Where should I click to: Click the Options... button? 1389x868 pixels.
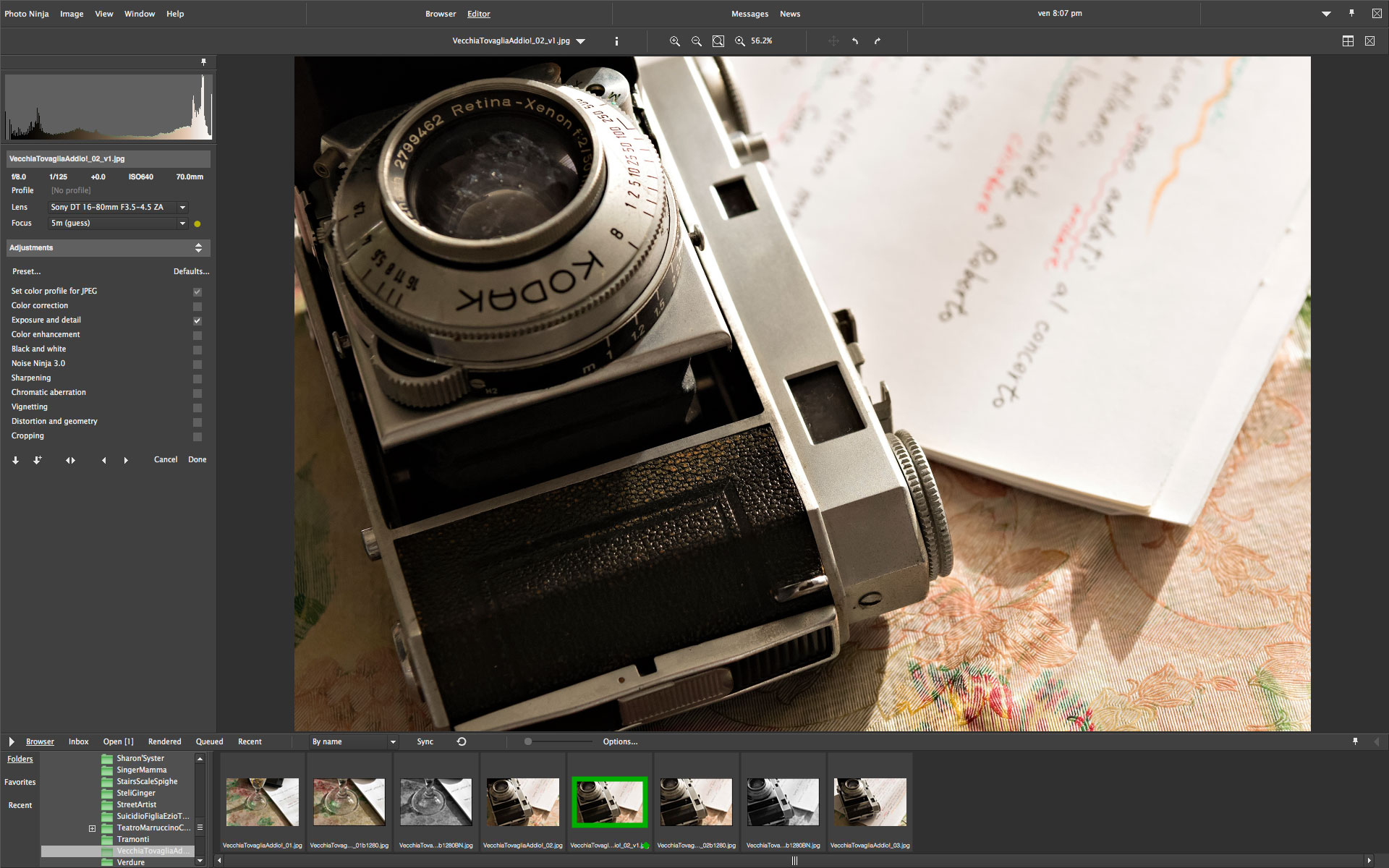(x=620, y=741)
